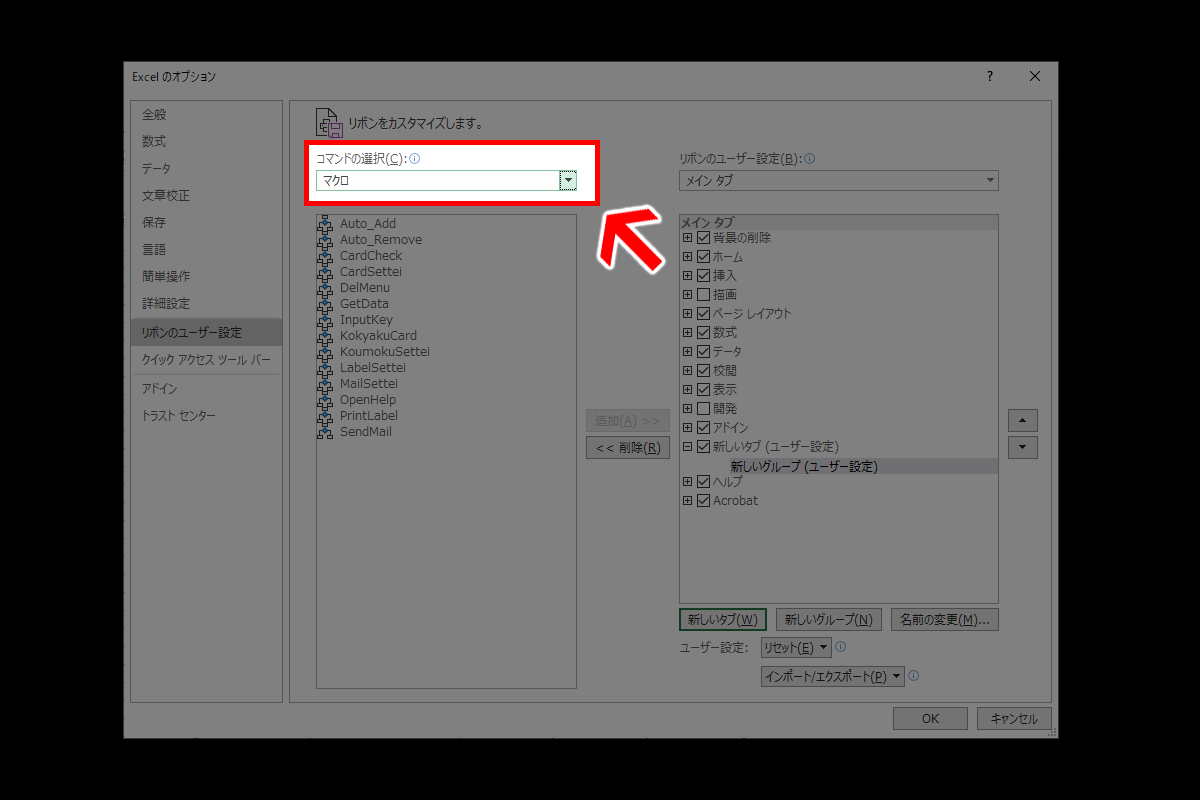The height and width of the screenshot is (800, 1200).
Task: Open the インポート/エクスポート dropdown
Action: pyautogui.click(x=832, y=677)
